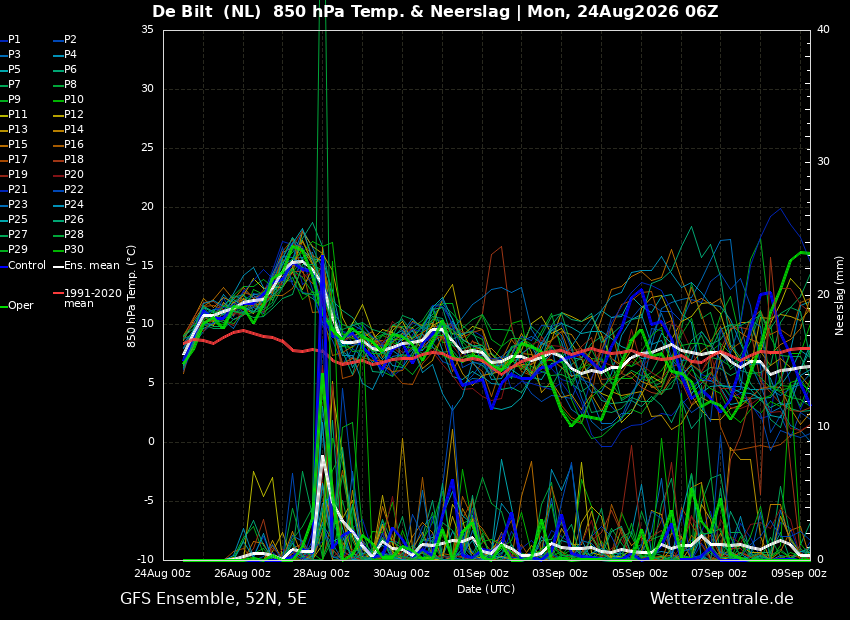Click the P1 legend label
The width and height of the screenshot is (850, 620).
pos(14,40)
